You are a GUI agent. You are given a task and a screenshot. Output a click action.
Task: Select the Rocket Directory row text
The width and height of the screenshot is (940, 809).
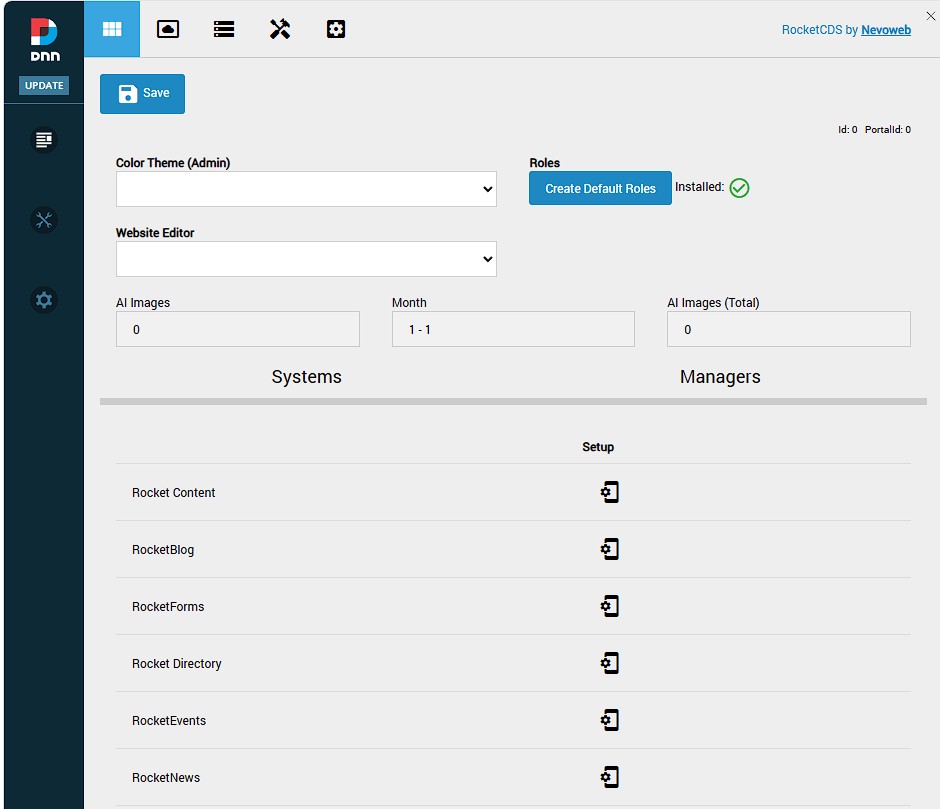pyautogui.click(x=177, y=663)
